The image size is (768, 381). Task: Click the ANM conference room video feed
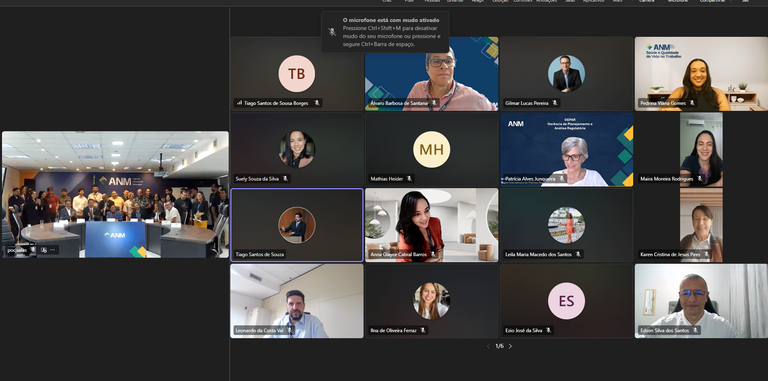[115, 194]
